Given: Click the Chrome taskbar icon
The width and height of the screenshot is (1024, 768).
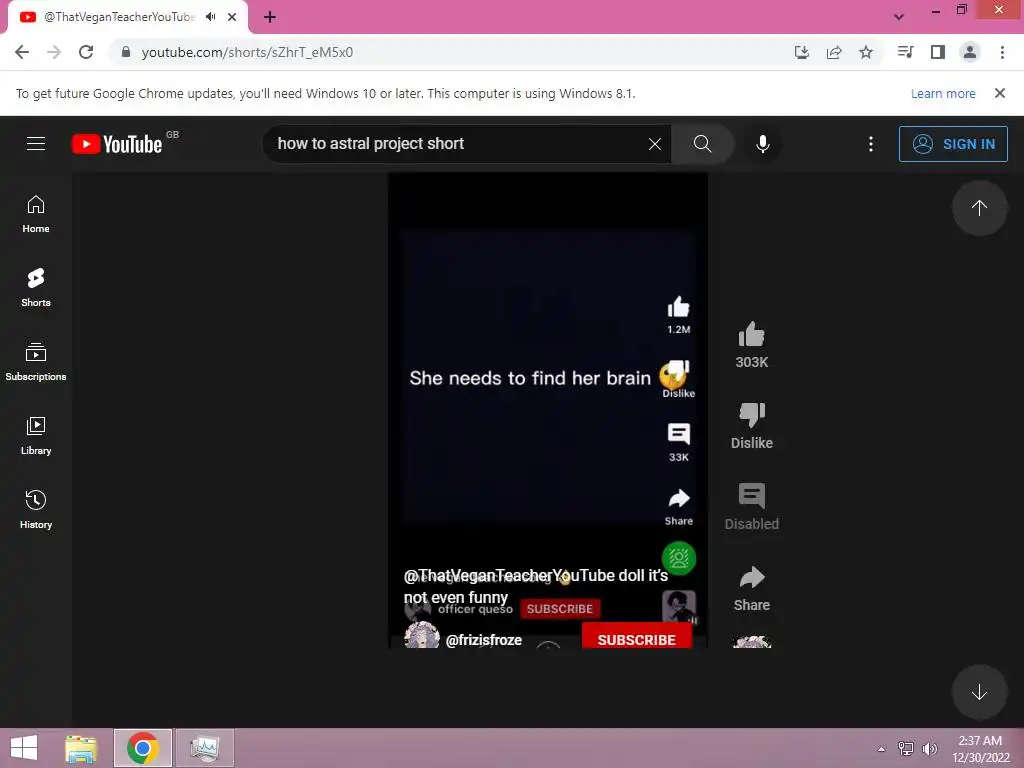Looking at the screenshot, I should tap(143, 748).
